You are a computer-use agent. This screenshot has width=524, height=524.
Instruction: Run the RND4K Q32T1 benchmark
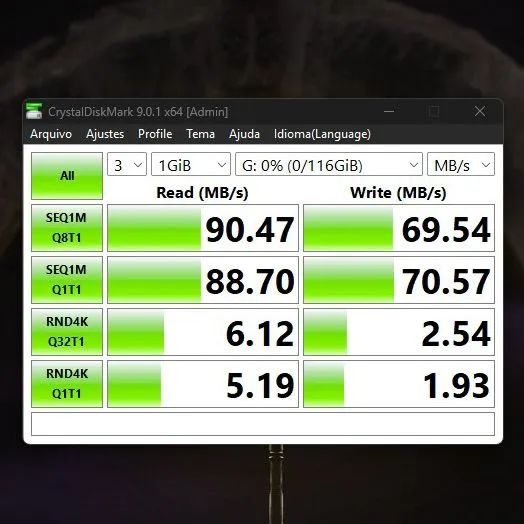pos(67,332)
